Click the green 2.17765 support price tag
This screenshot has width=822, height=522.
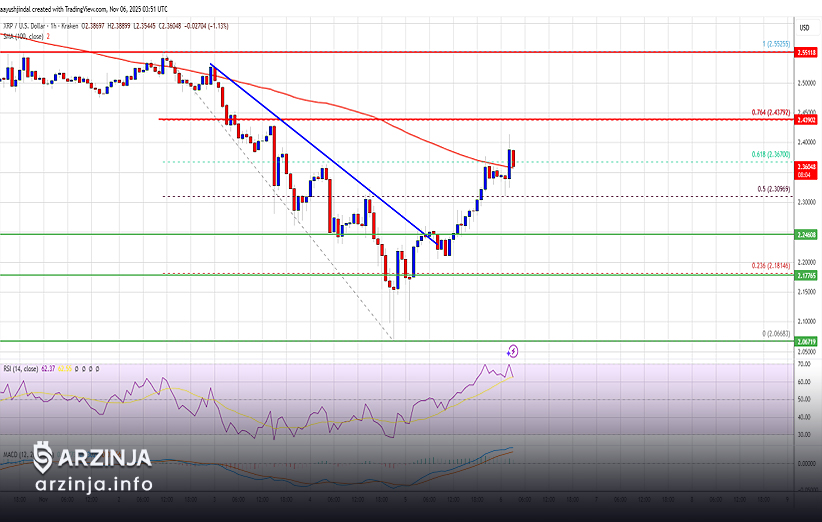tap(806, 275)
